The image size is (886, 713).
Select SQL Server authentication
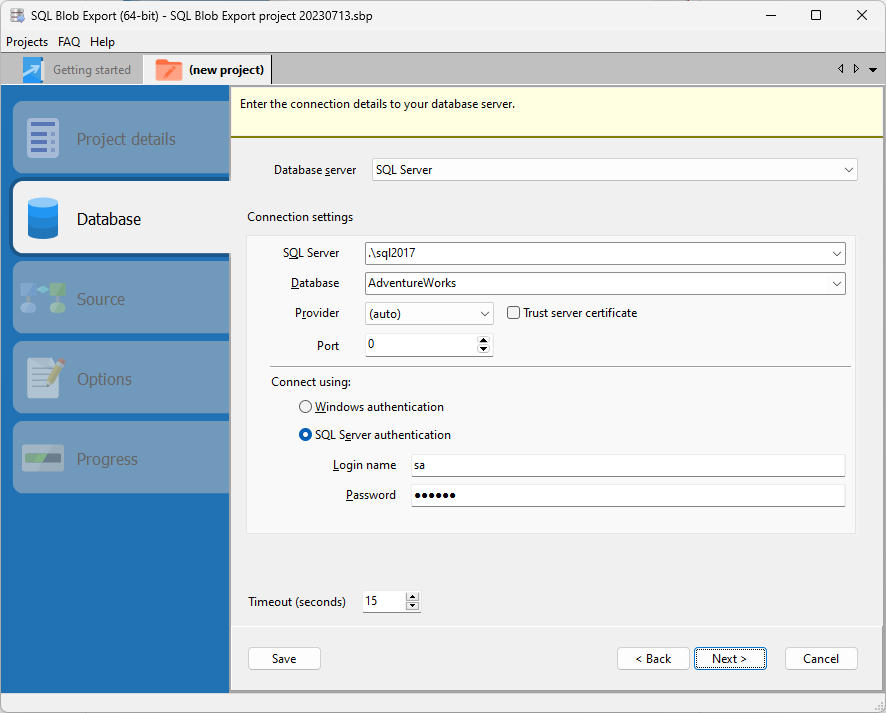click(305, 435)
